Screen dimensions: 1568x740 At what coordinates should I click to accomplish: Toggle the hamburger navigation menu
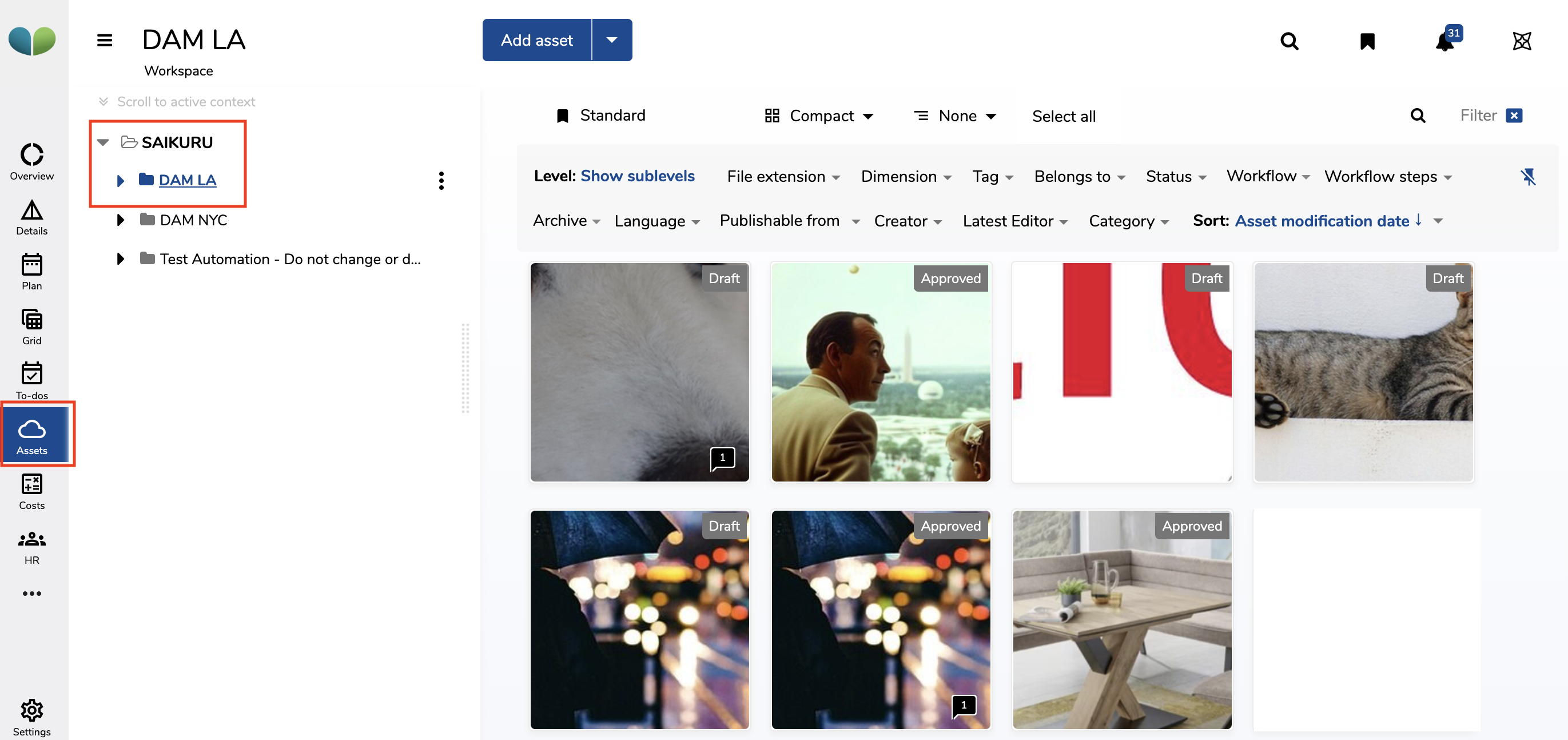tap(105, 40)
